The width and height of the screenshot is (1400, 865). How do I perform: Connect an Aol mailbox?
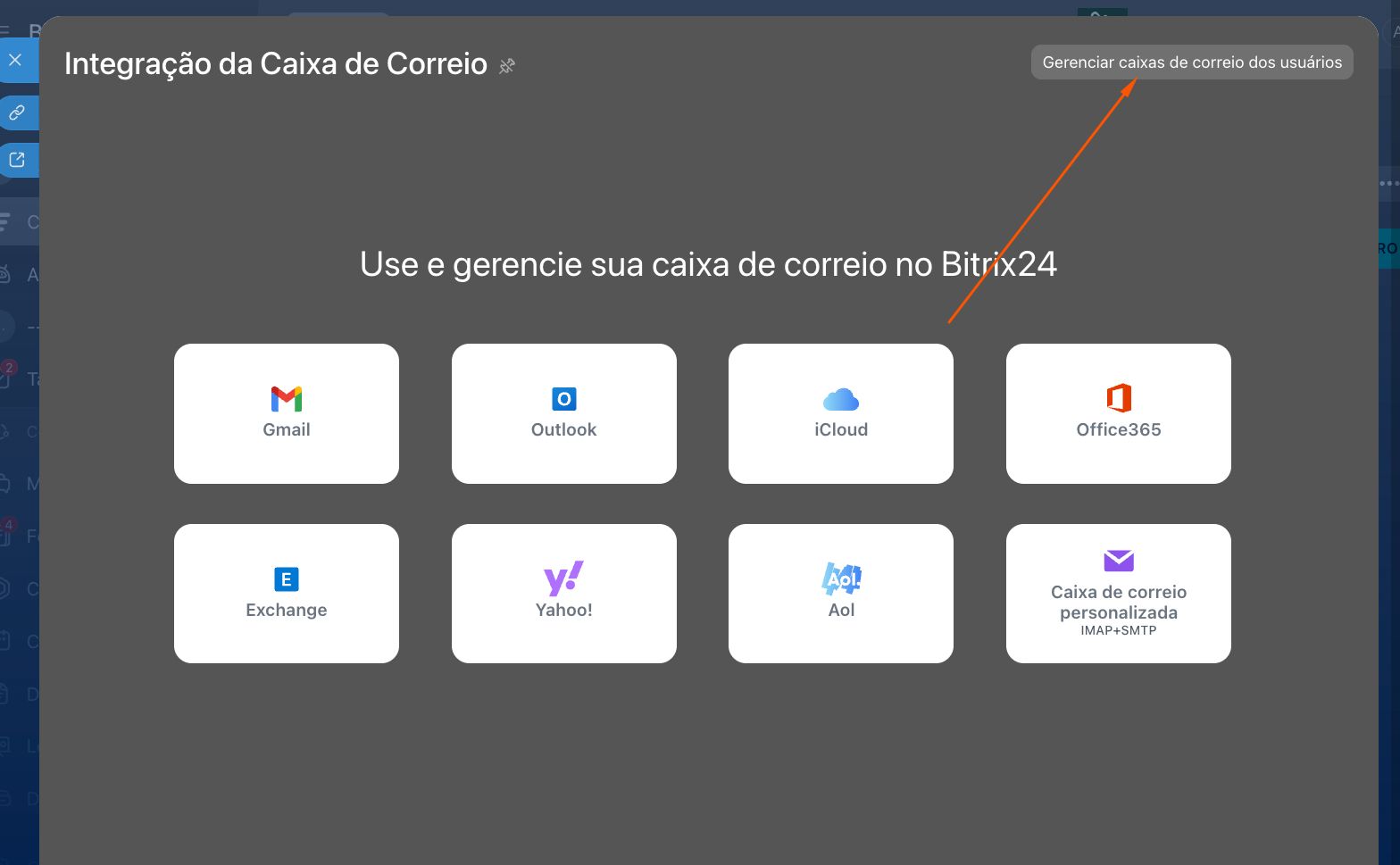(840, 594)
